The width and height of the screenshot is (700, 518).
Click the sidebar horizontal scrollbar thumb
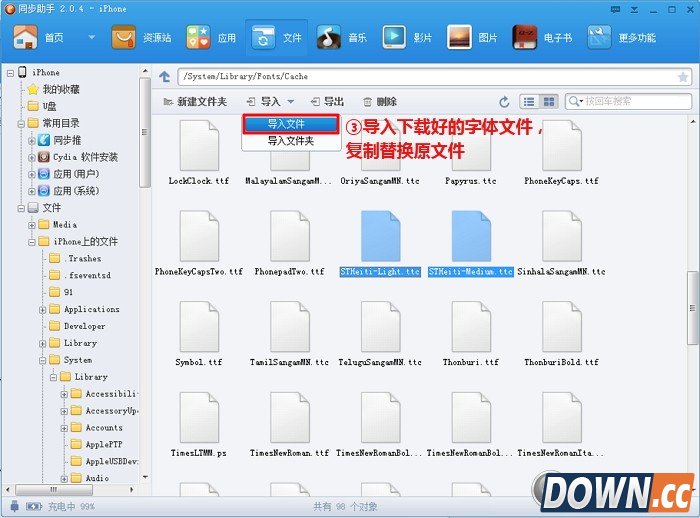tap(53, 490)
